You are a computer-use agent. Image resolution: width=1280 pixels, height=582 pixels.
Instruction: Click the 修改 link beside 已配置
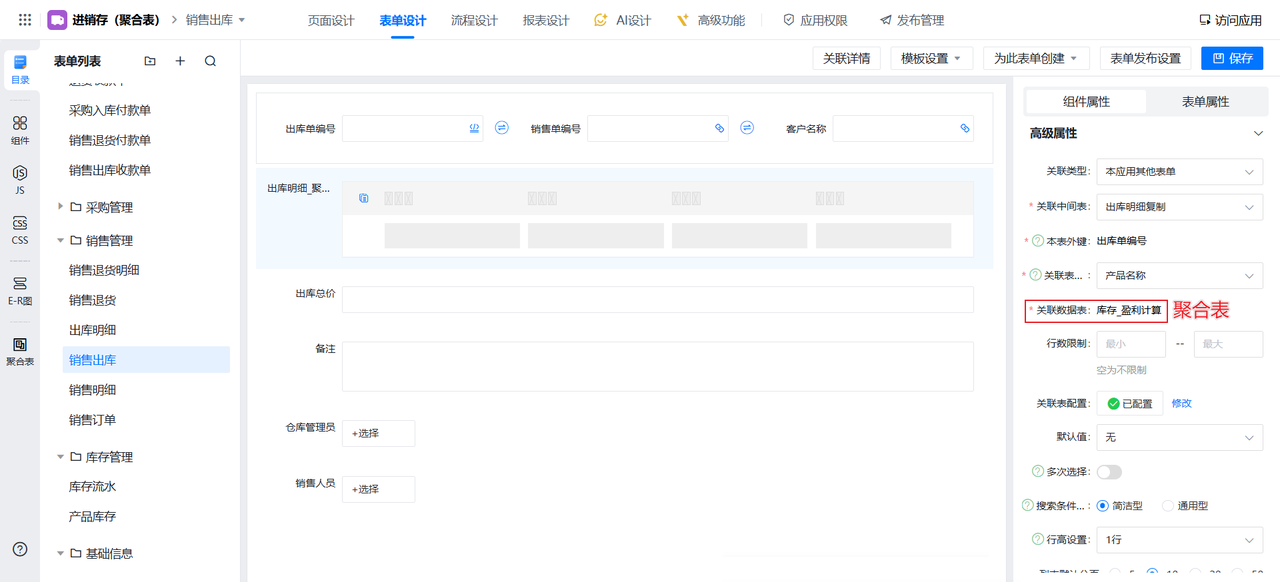pos(1181,403)
